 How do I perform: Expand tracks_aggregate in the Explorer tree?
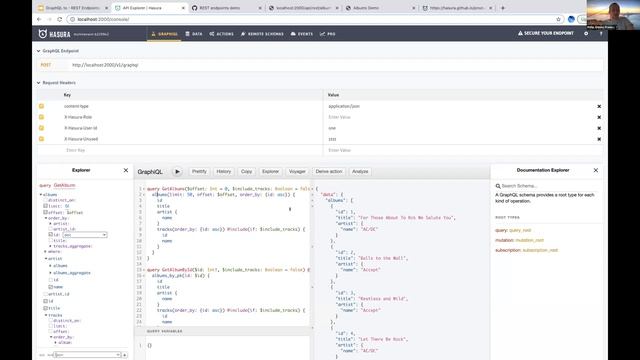tap(51, 246)
